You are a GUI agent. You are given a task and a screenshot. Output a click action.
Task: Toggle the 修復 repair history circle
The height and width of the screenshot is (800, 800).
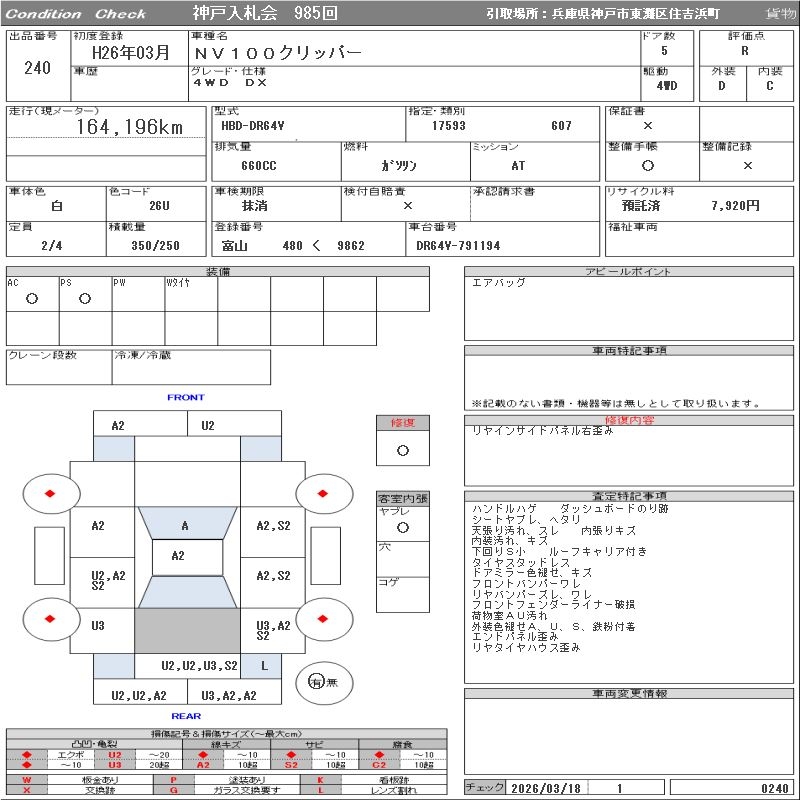[403, 450]
